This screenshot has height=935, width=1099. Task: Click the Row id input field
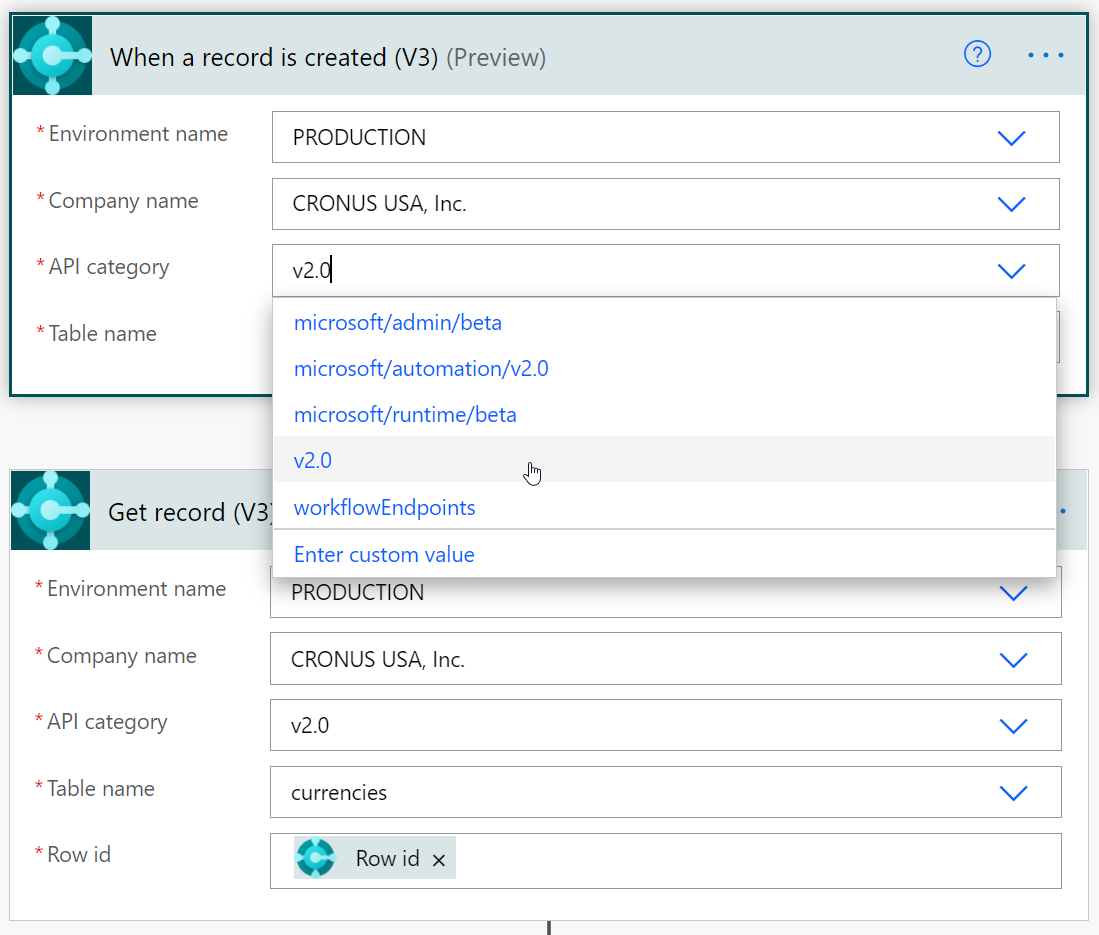tap(665, 861)
